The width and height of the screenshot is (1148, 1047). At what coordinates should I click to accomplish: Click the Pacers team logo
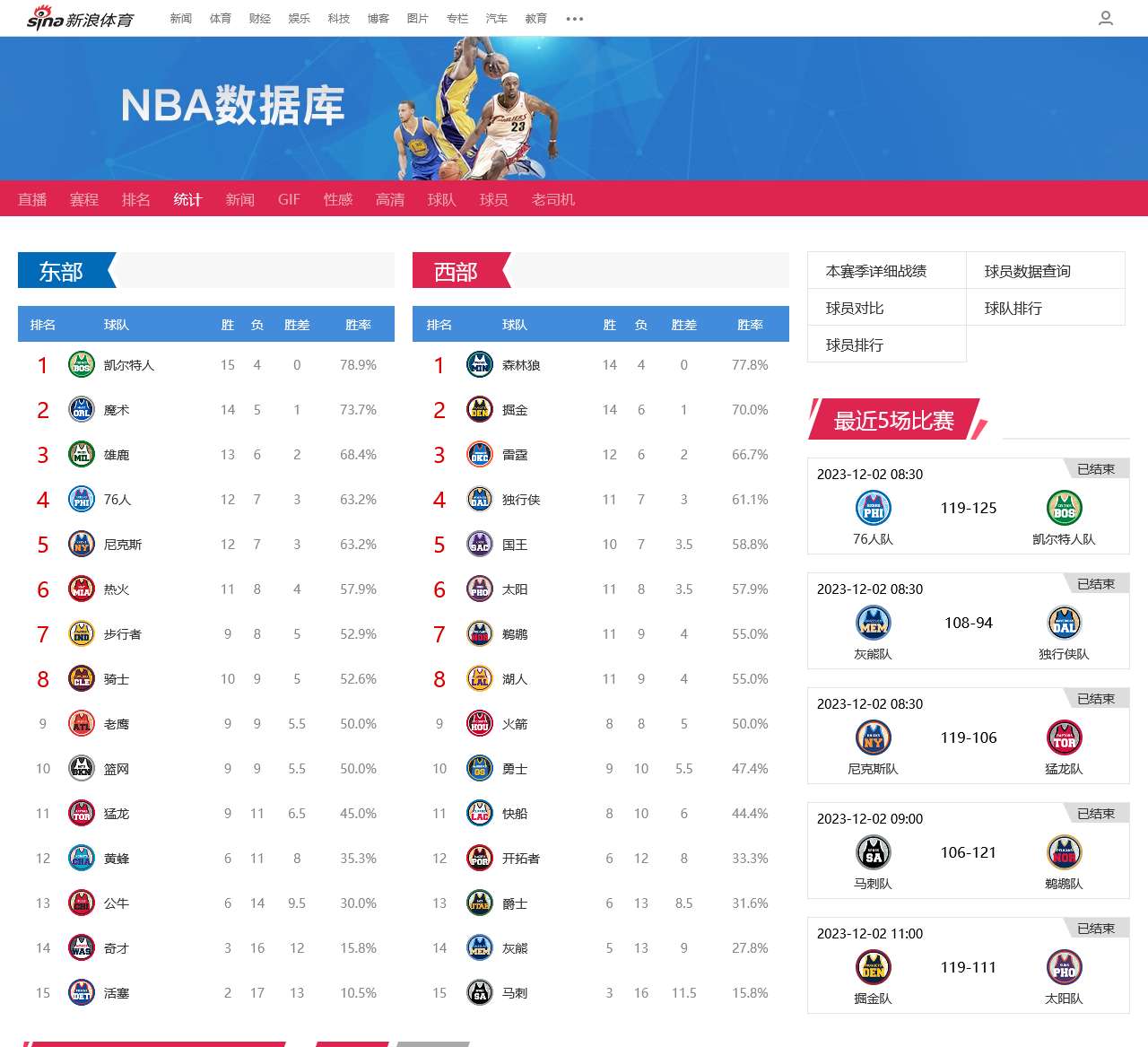point(82,634)
